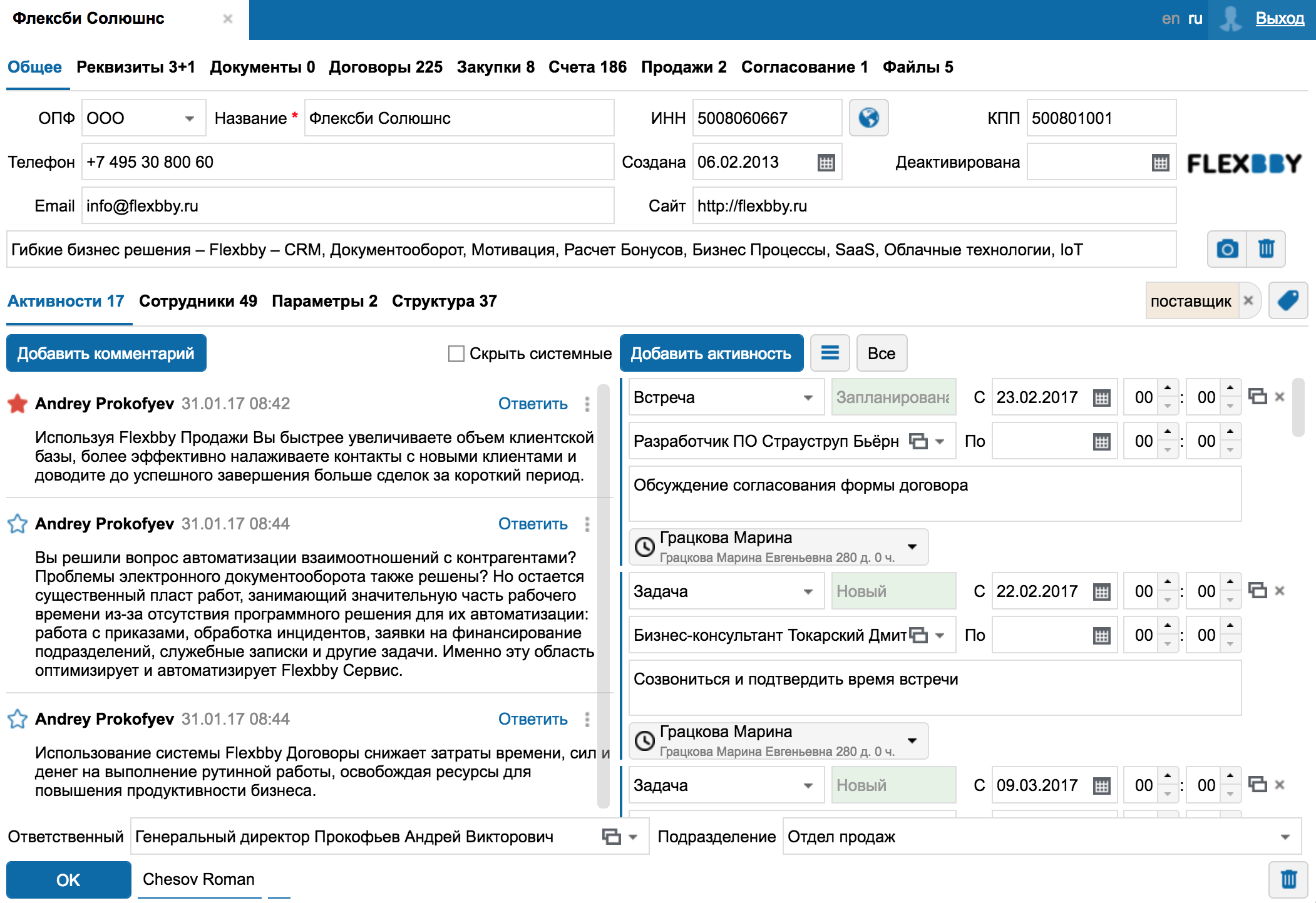Click into the Телефон input field
This screenshot has width=1316, height=903.
[x=347, y=162]
